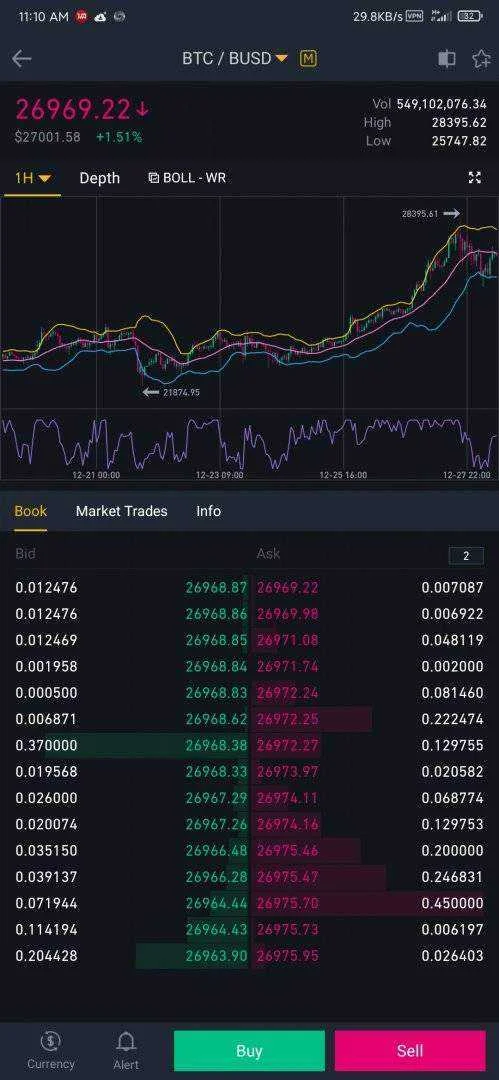Screen dimensions: 499x1080
Task: Select ask price 26969.98
Action: (x=287, y=614)
